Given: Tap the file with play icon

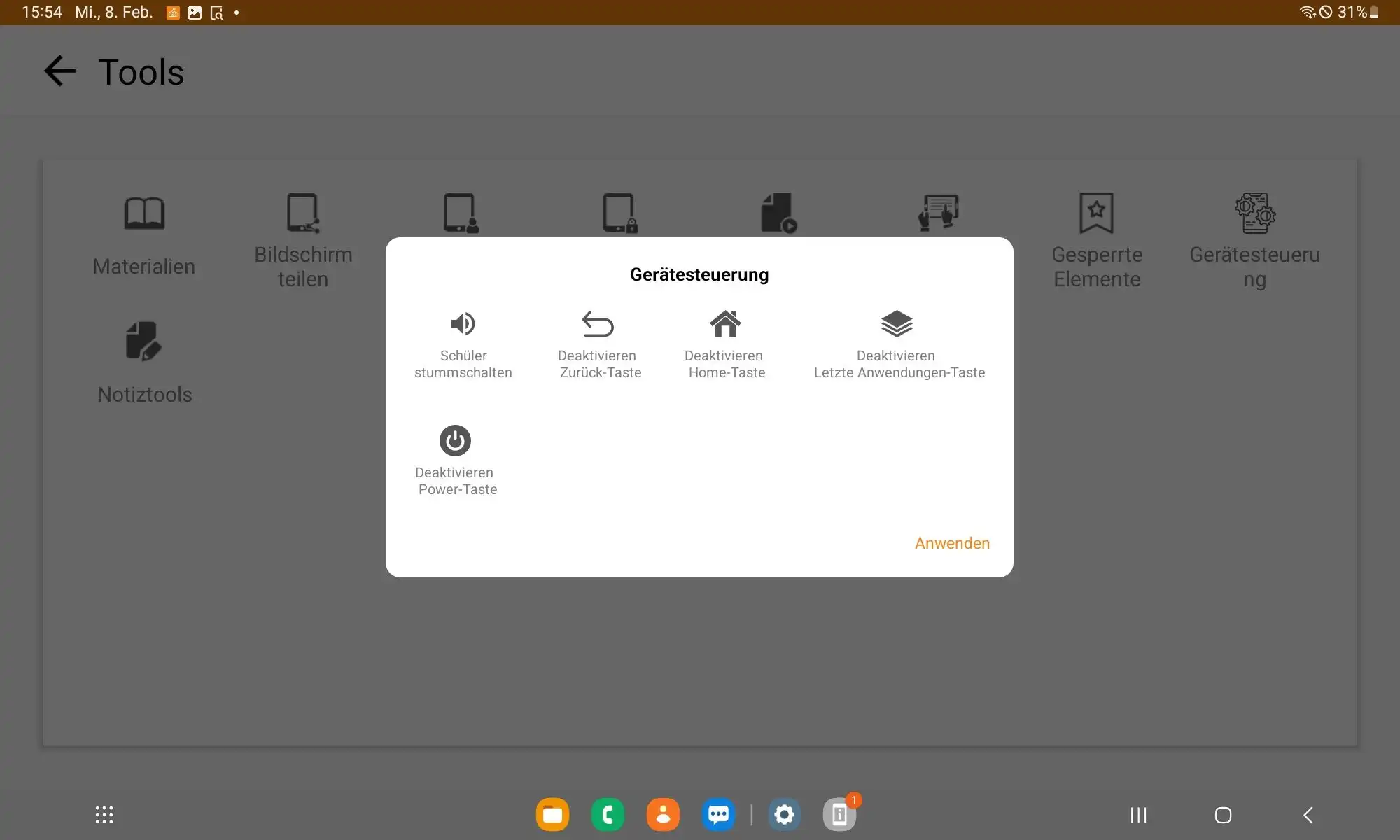Looking at the screenshot, I should (x=779, y=213).
